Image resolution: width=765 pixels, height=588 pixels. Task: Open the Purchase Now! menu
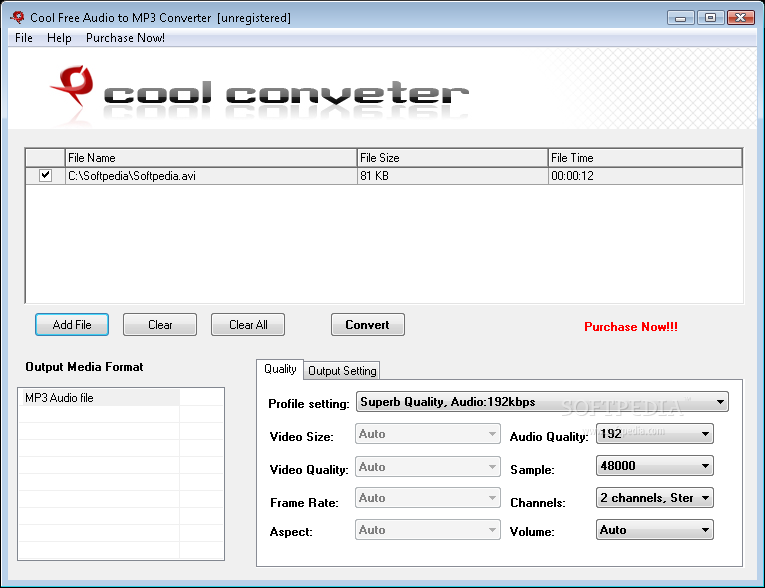[x=125, y=38]
